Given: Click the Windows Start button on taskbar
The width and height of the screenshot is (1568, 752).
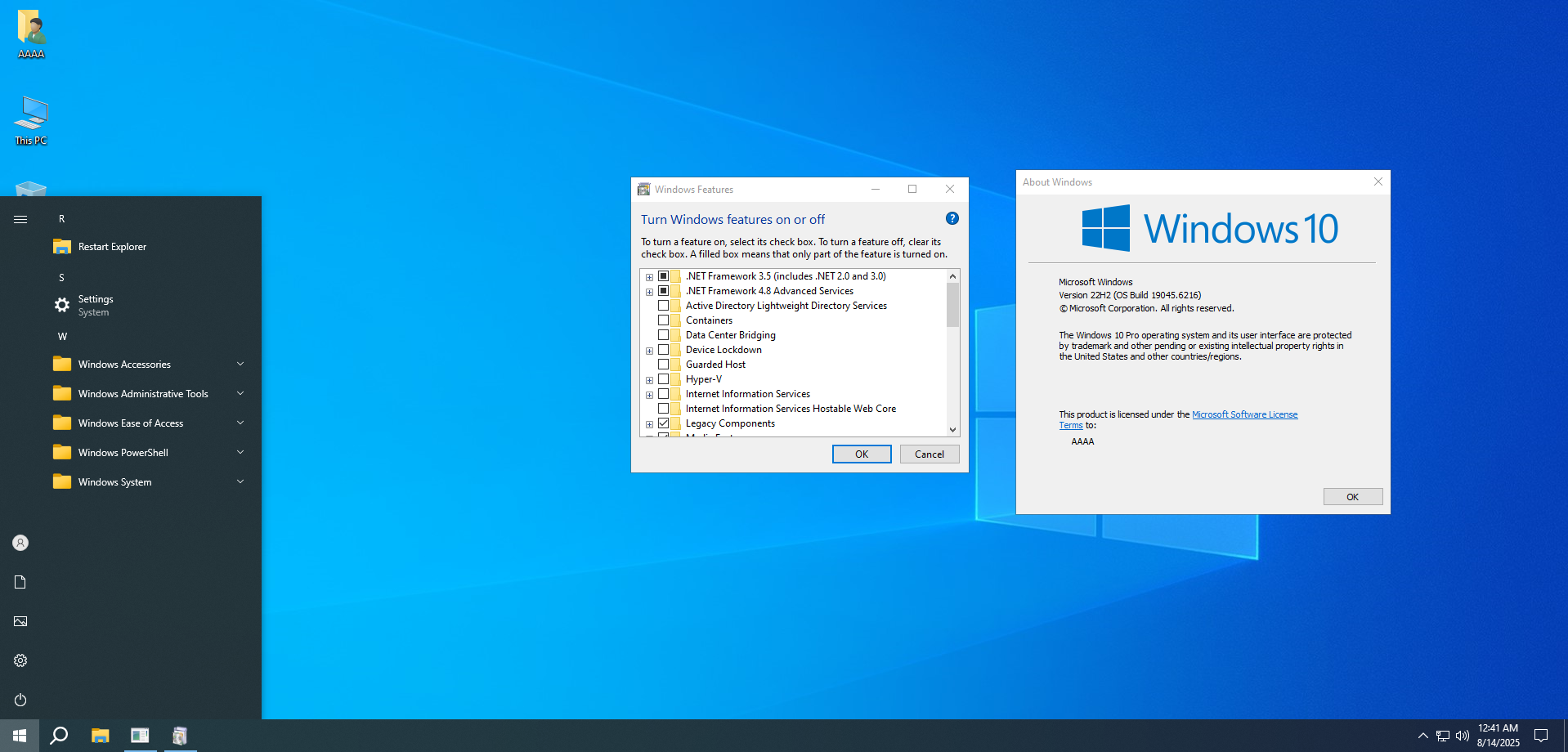Looking at the screenshot, I should (20, 736).
